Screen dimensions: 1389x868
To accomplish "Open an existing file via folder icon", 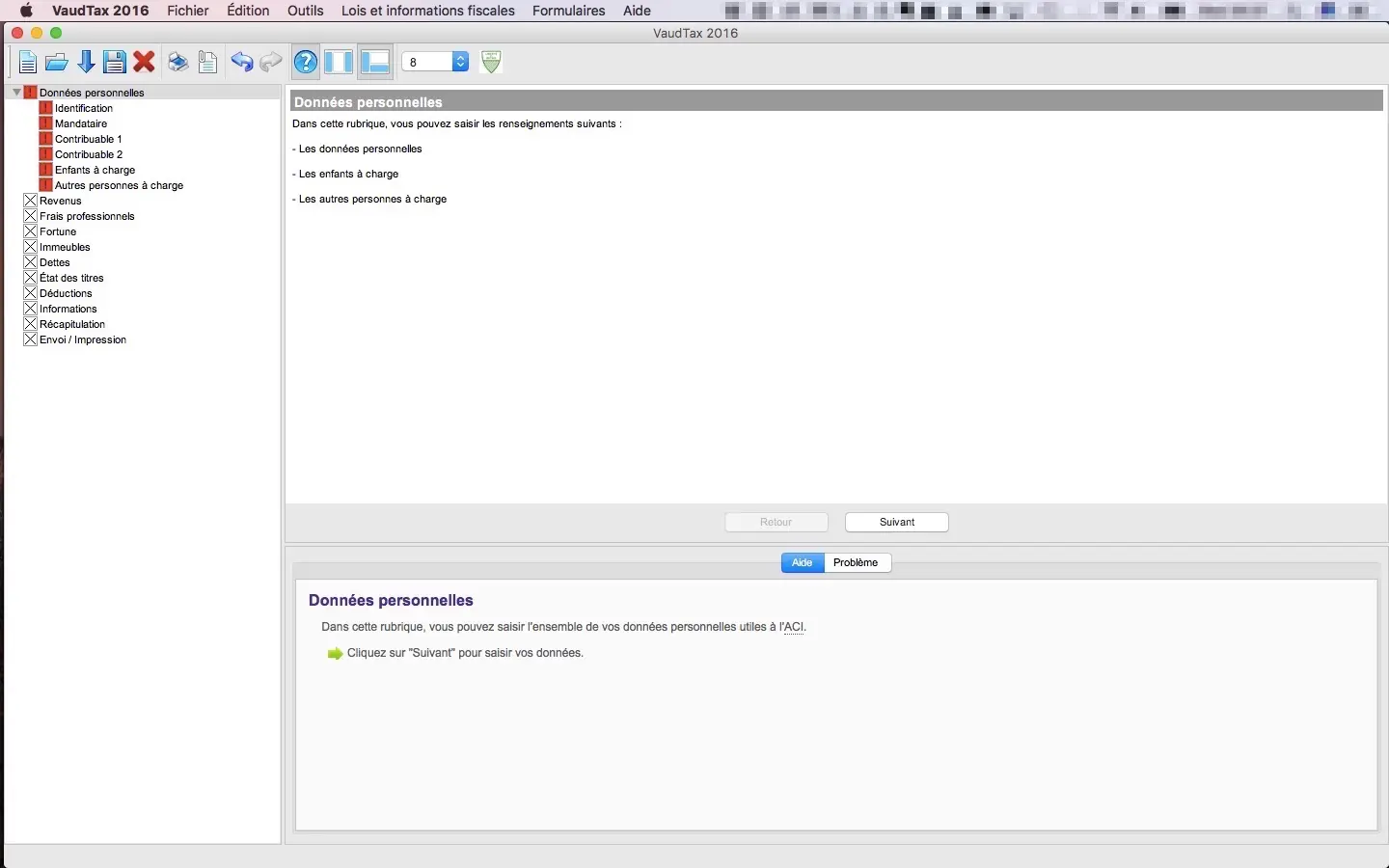I will [x=57, y=63].
